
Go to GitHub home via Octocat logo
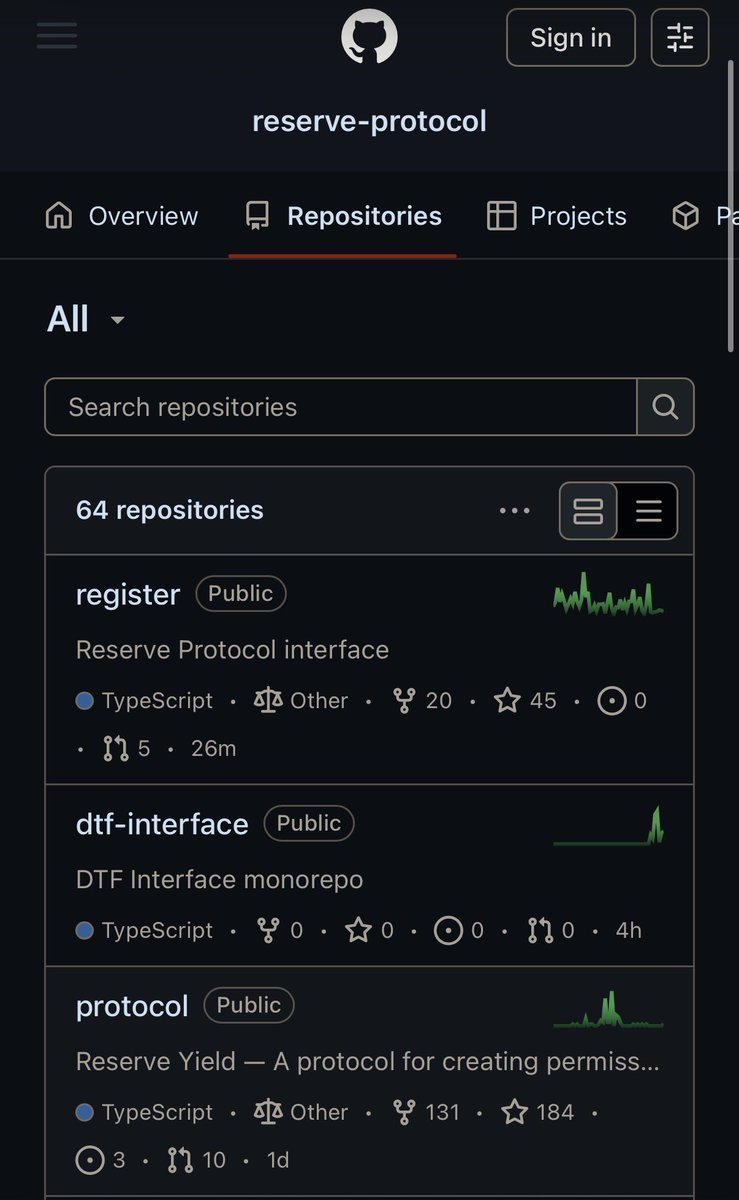pyautogui.click(x=369, y=37)
